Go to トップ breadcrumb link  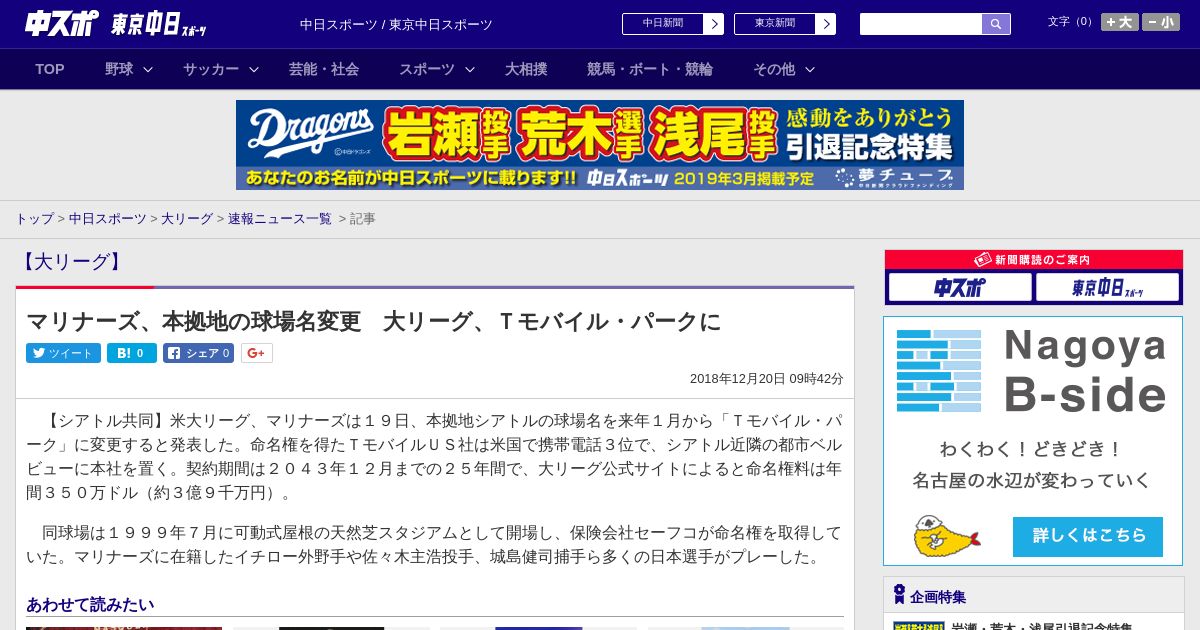click(34, 219)
